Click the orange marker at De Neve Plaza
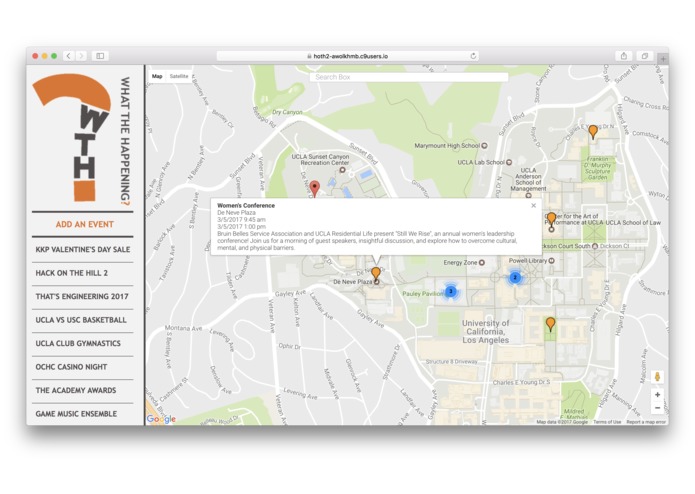Viewport: 695px width, 494px height. (x=375, y=273)
